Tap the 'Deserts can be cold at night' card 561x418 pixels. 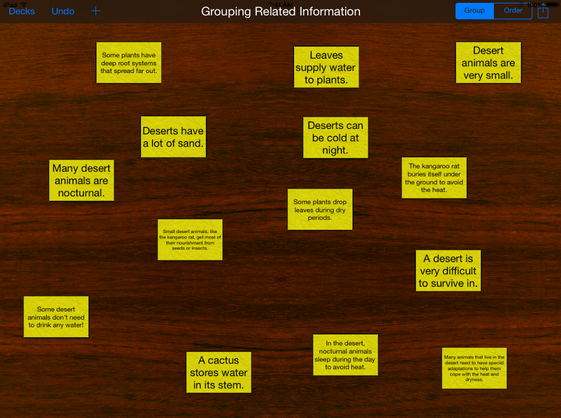pyautogui.click(x=336, y=137)
